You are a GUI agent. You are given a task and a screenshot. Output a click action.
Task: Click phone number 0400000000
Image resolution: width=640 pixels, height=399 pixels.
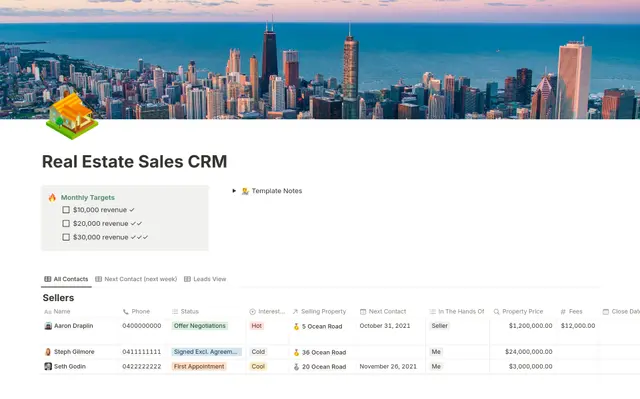pos(142,326)
